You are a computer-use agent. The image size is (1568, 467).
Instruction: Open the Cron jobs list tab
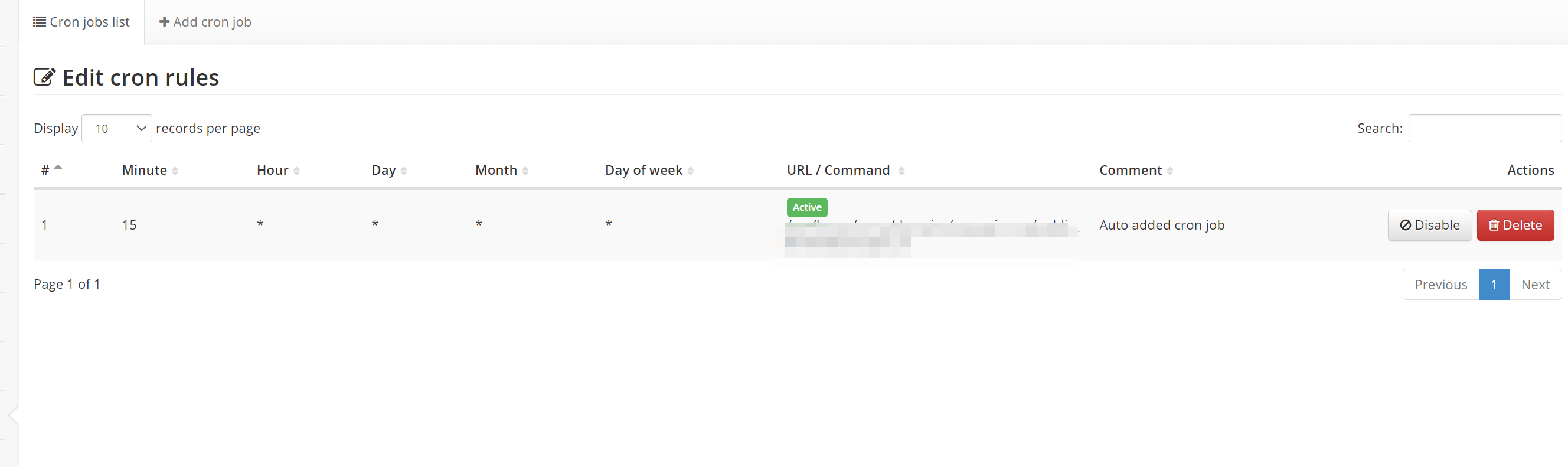click(x=81, y=22)
